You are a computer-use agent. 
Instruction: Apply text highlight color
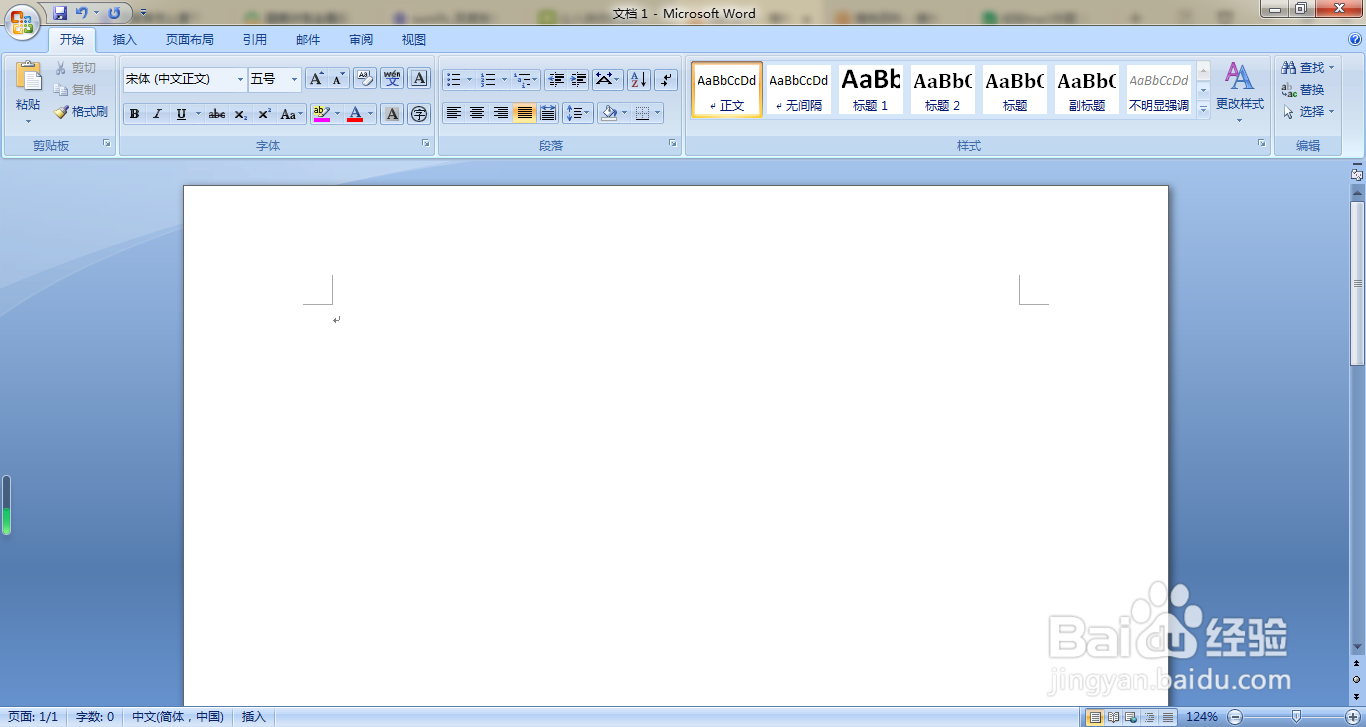coord(320,114)
